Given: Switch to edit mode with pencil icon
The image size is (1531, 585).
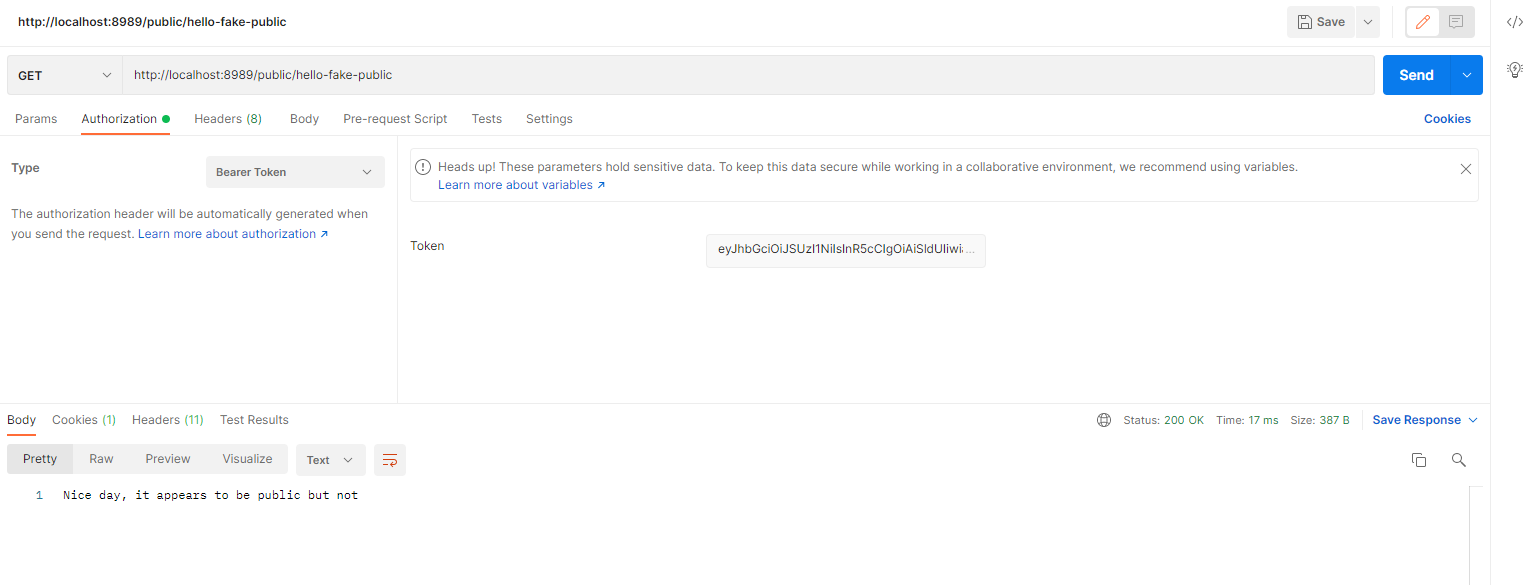Looking at the screenshot, I should pos(1423,22).
